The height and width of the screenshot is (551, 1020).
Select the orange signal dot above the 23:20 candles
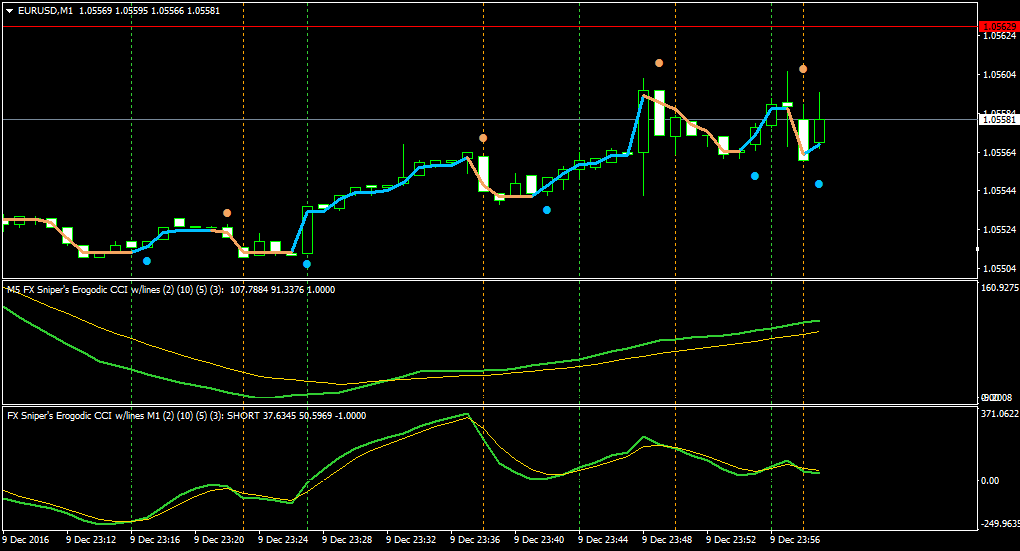click(227, 213)
